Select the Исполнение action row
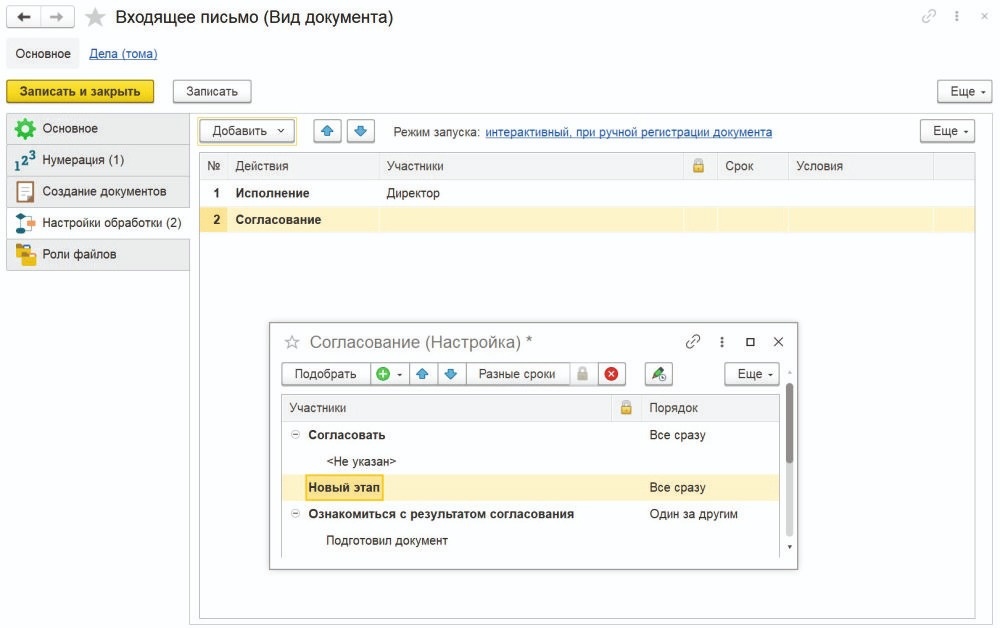The image size is (1000, 628). point(587,193)
